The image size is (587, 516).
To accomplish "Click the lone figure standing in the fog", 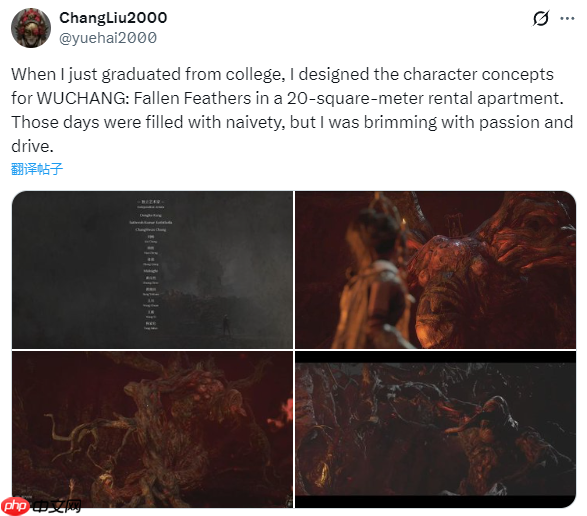I will (226, 325).
